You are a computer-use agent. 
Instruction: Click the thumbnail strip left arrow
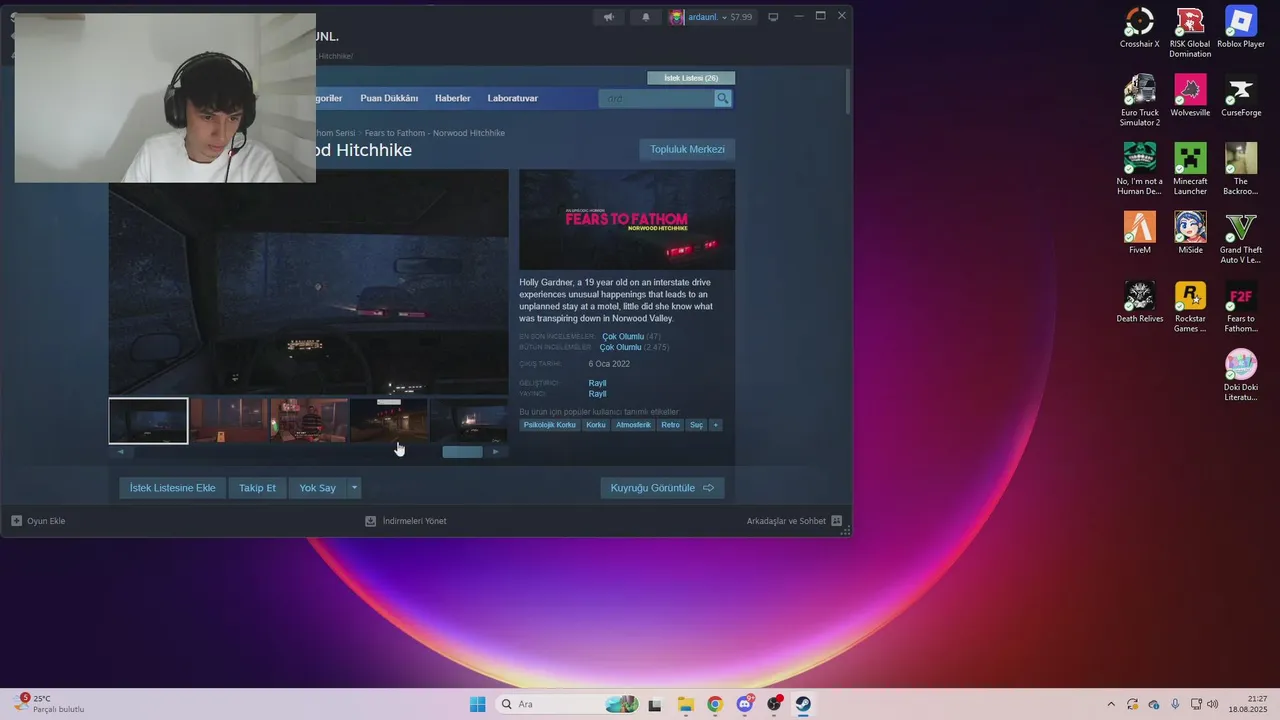[120, 452]
